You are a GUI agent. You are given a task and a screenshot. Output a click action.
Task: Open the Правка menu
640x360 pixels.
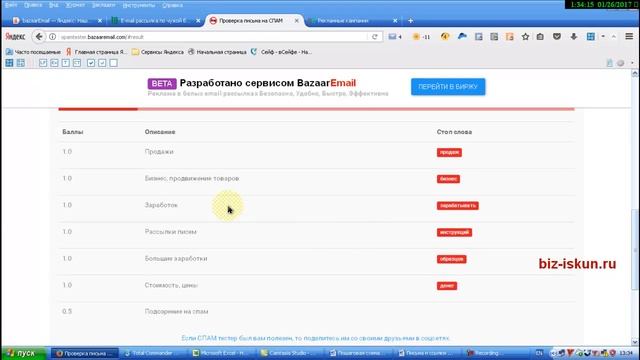[33, 5]
